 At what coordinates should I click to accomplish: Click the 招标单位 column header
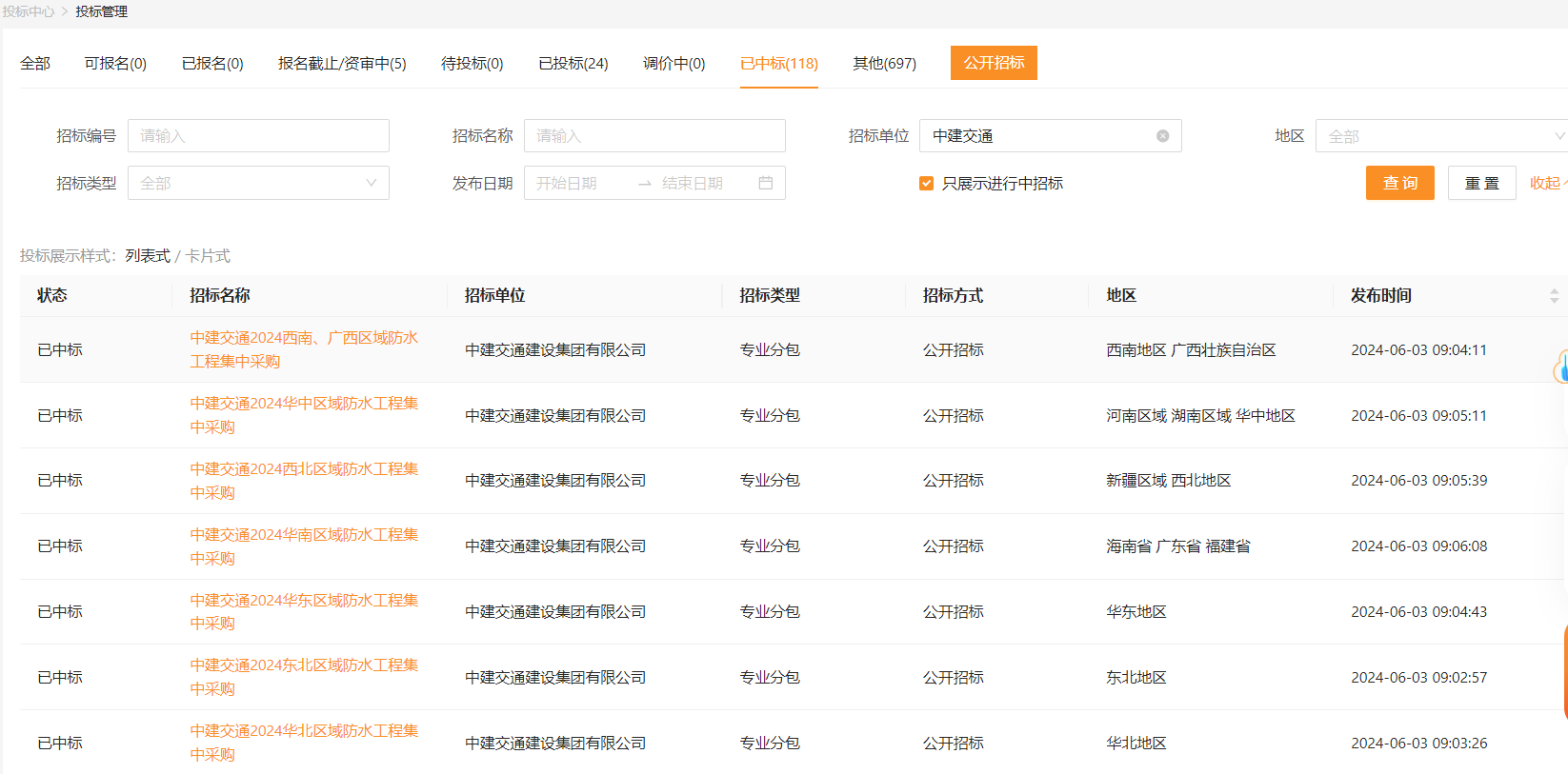(x=494, y=295)
